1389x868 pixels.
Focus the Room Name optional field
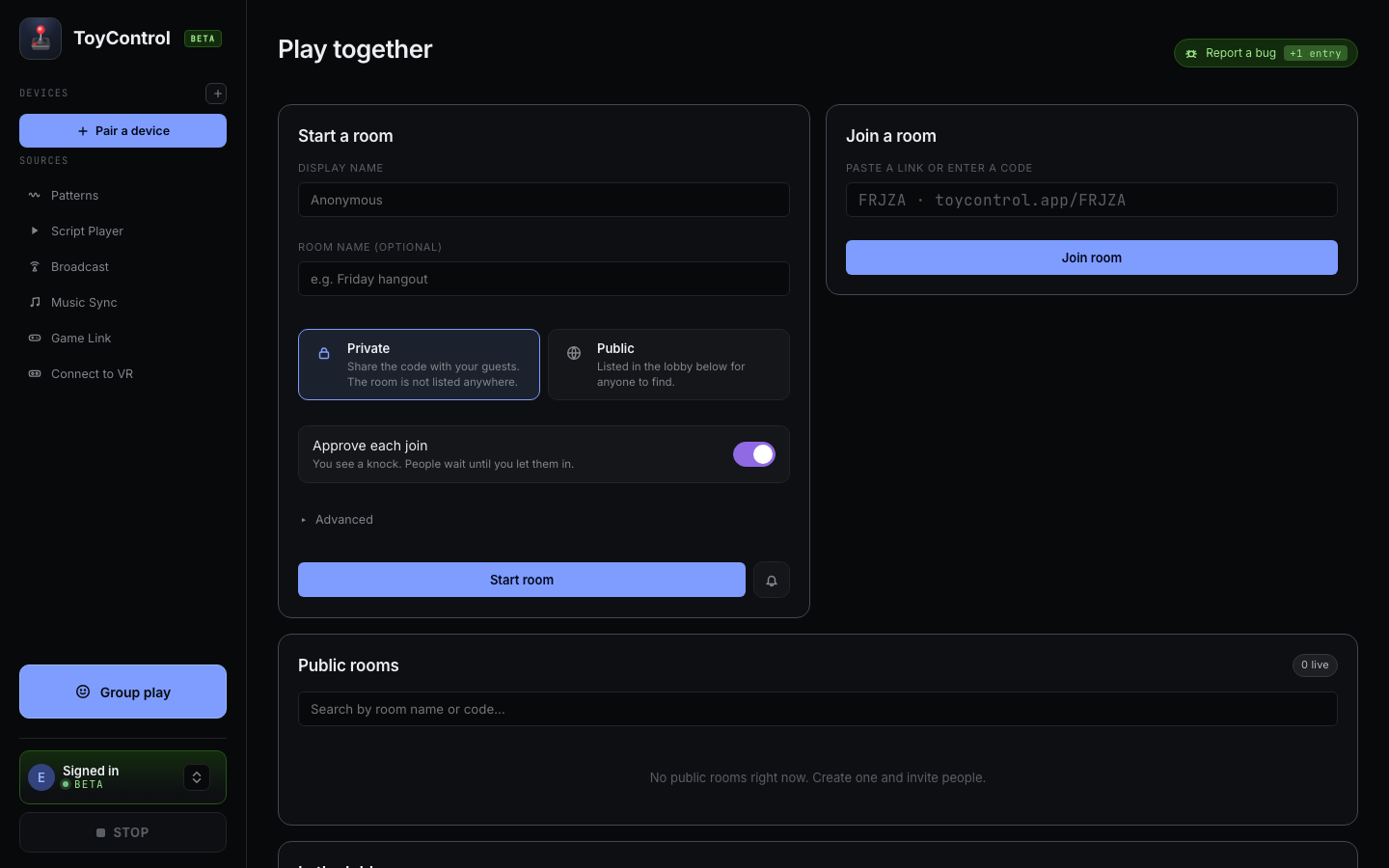click(x=544, y=279)
